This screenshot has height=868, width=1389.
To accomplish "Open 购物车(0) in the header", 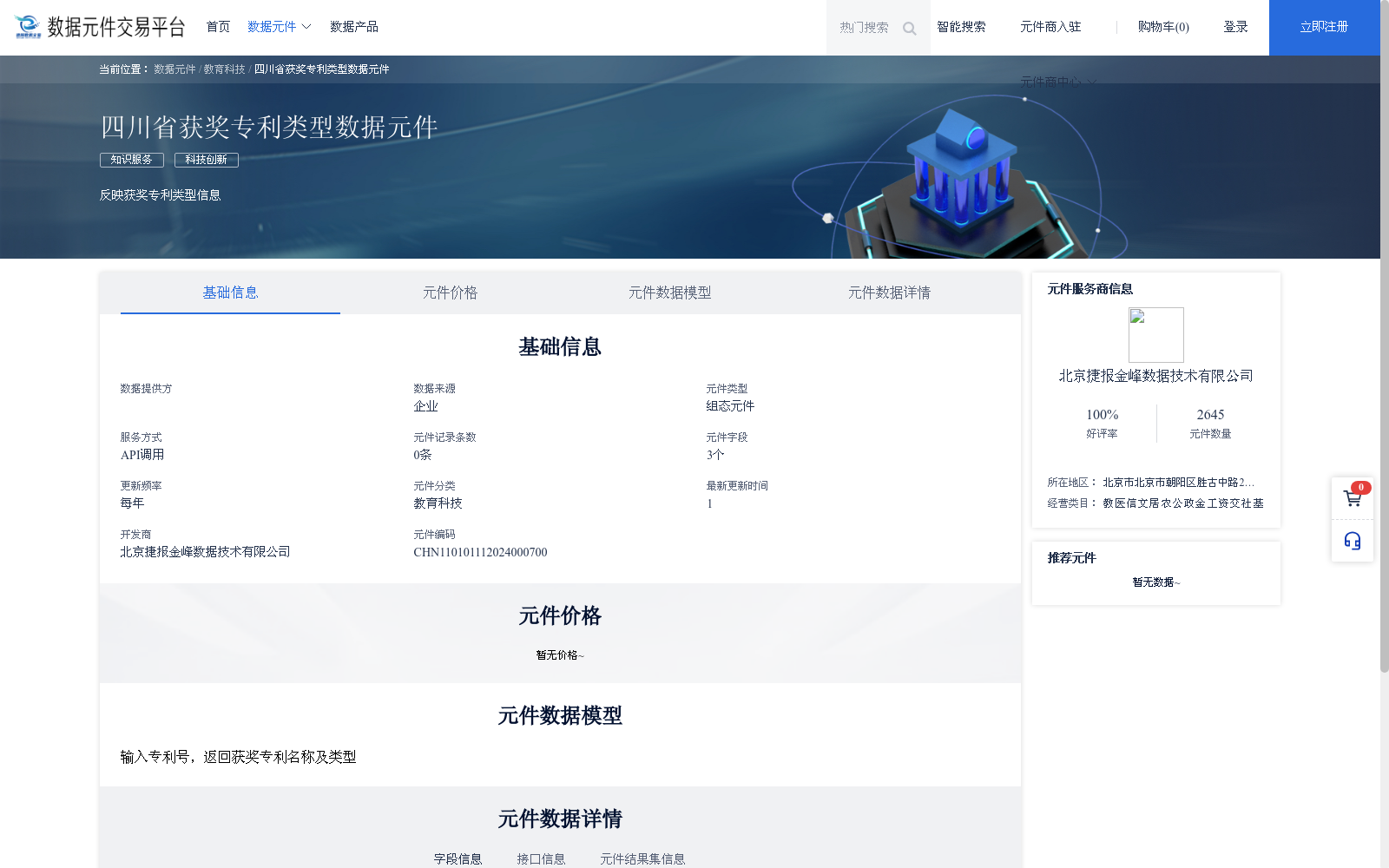I will (1163, 27).
